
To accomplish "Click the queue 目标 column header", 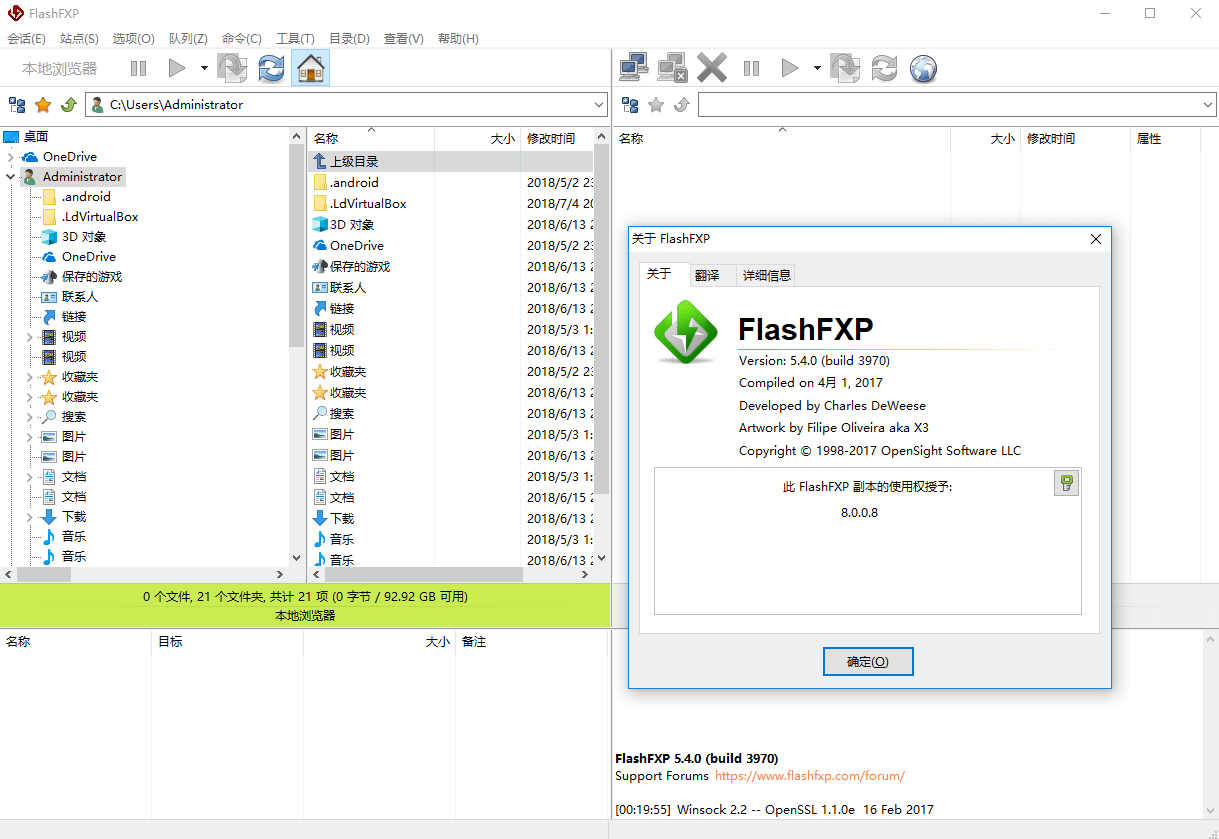I will click(227, 642).
